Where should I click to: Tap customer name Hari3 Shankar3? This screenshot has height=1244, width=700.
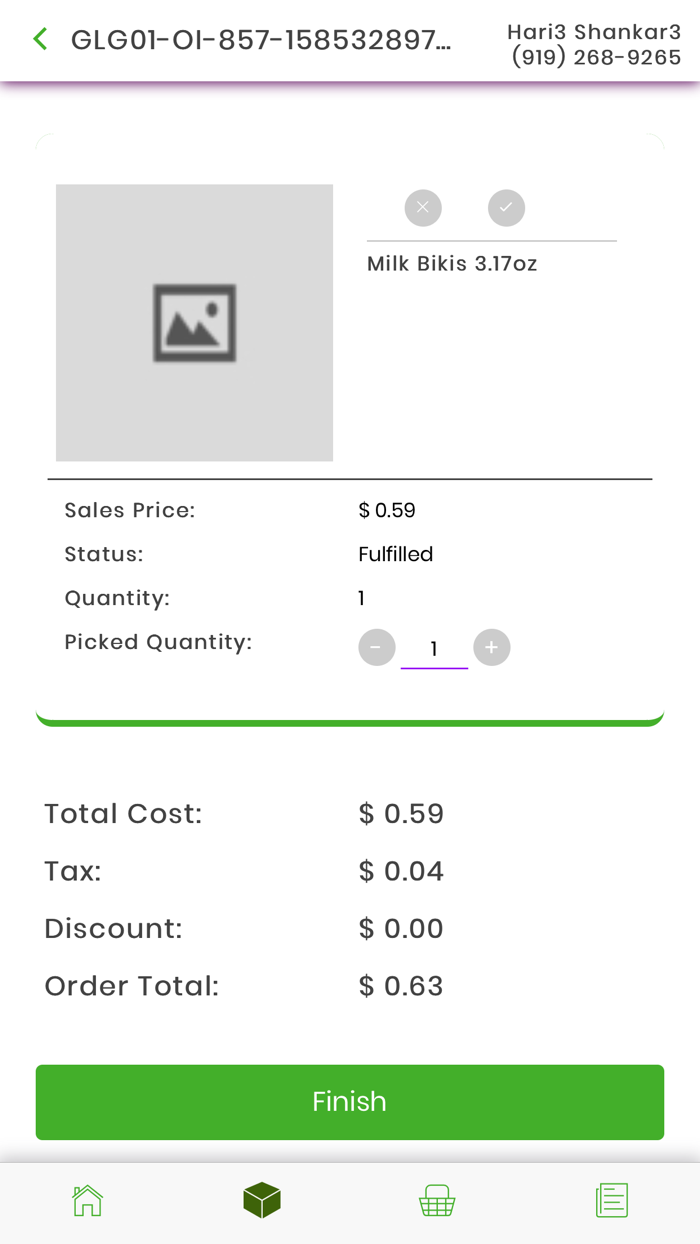coord(594,33)
